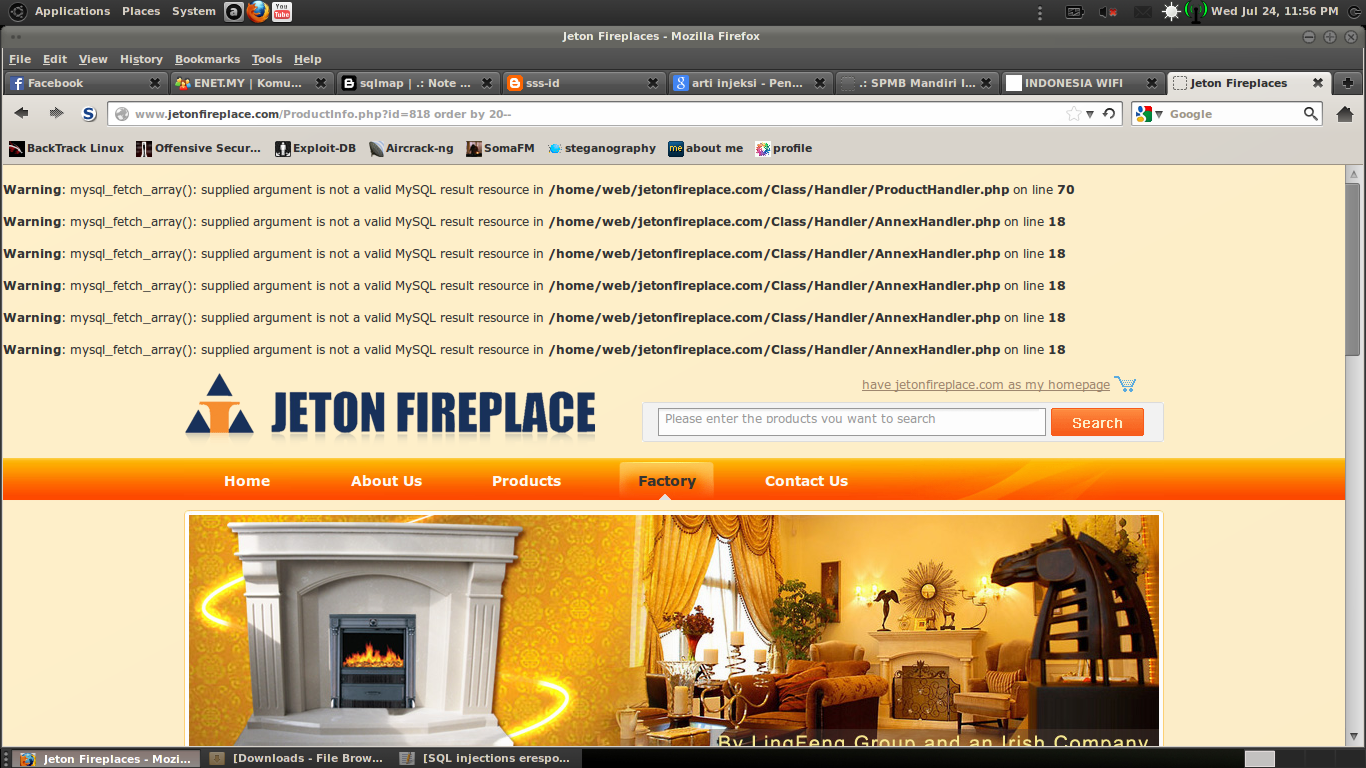Expand the Products navigation item
The width and height of the screenshot is (1366, 768).
point(526,481)
